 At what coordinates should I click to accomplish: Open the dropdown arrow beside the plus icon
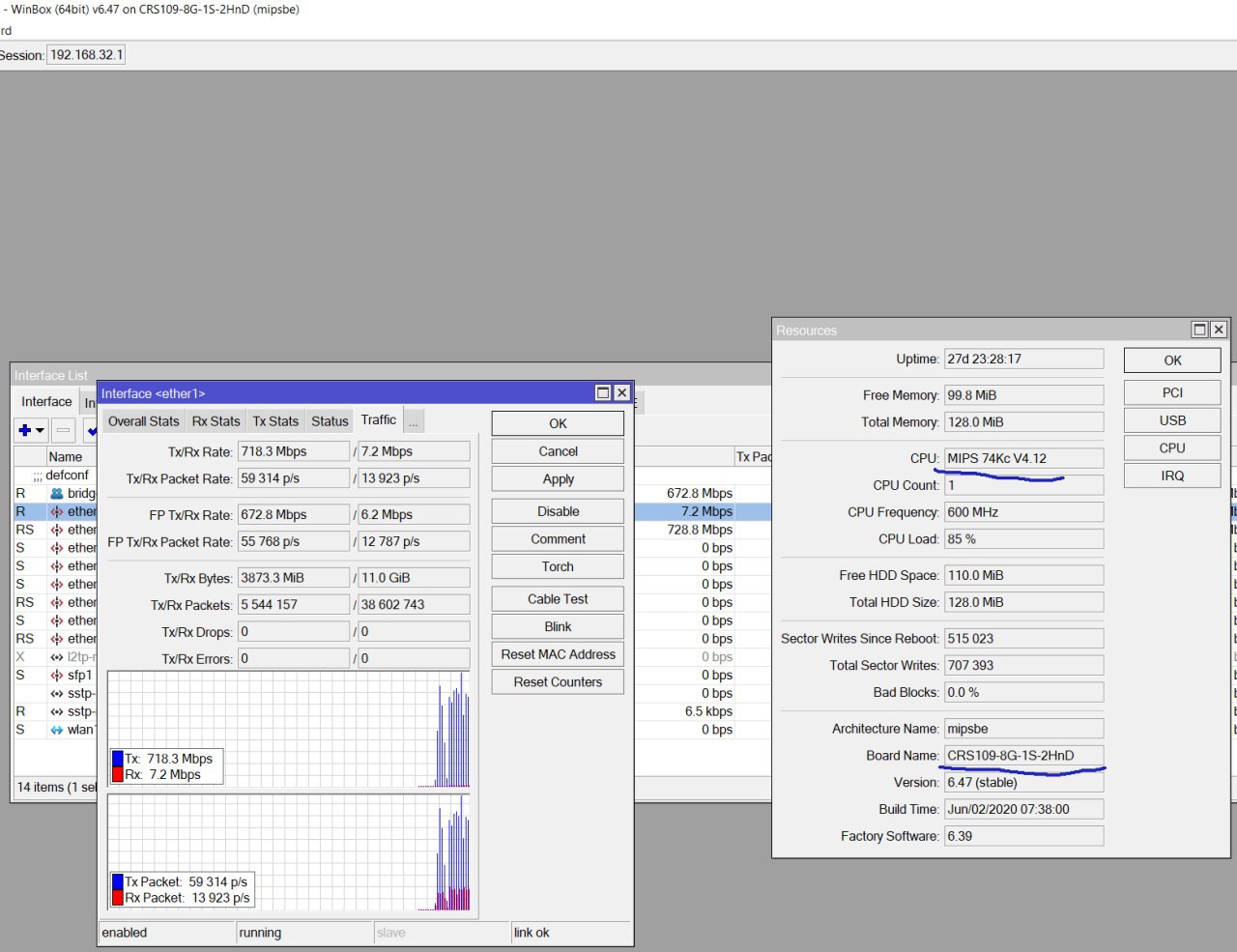click(x=41, y=431)
